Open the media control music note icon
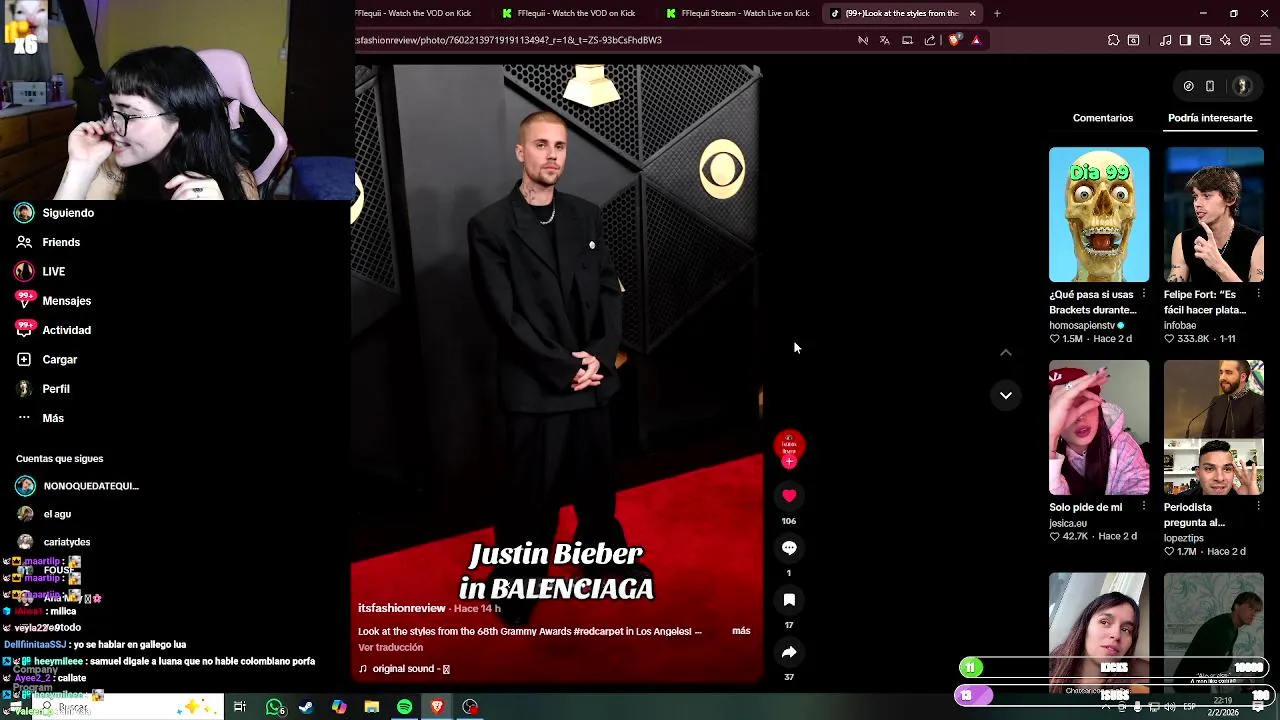1280x720 pixels. click(x=1165, y=40)
